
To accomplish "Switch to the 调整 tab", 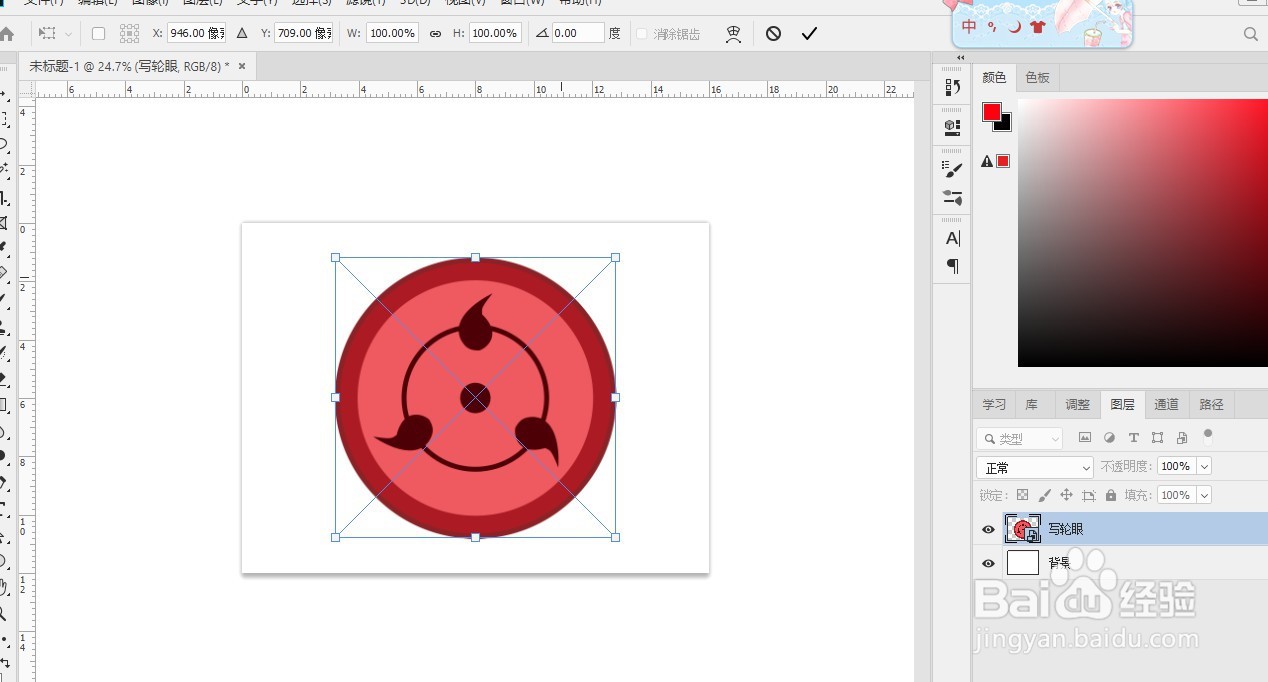I will pos(1077,405).
